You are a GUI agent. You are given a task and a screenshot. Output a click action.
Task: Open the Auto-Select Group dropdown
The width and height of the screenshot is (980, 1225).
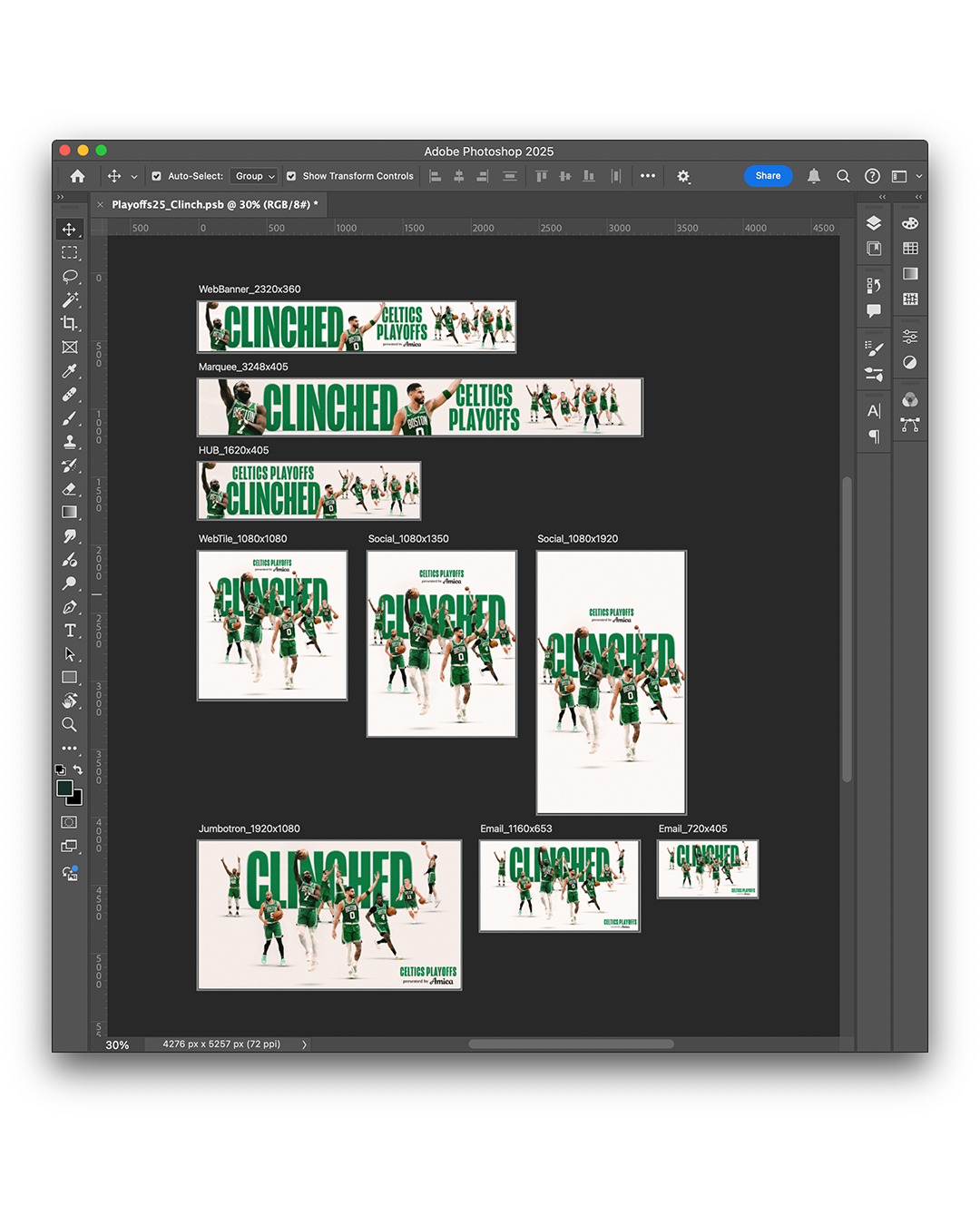coord(253,176)
